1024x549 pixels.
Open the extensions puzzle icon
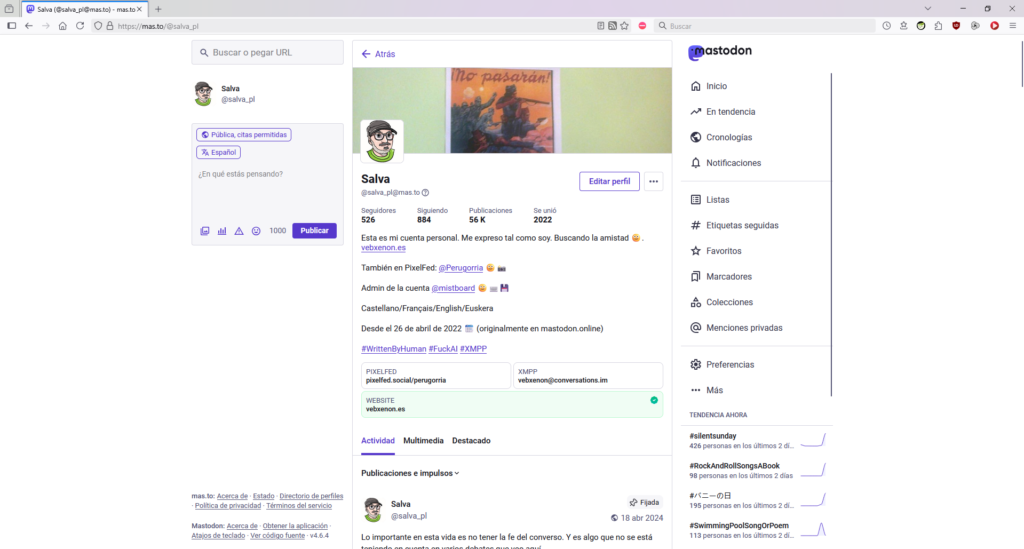pos(938,26)
